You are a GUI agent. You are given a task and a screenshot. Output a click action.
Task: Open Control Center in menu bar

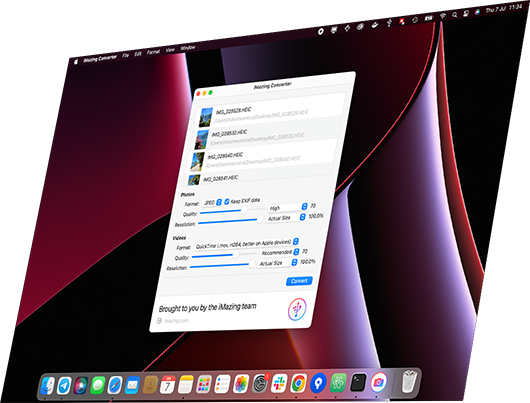(466, 13)
